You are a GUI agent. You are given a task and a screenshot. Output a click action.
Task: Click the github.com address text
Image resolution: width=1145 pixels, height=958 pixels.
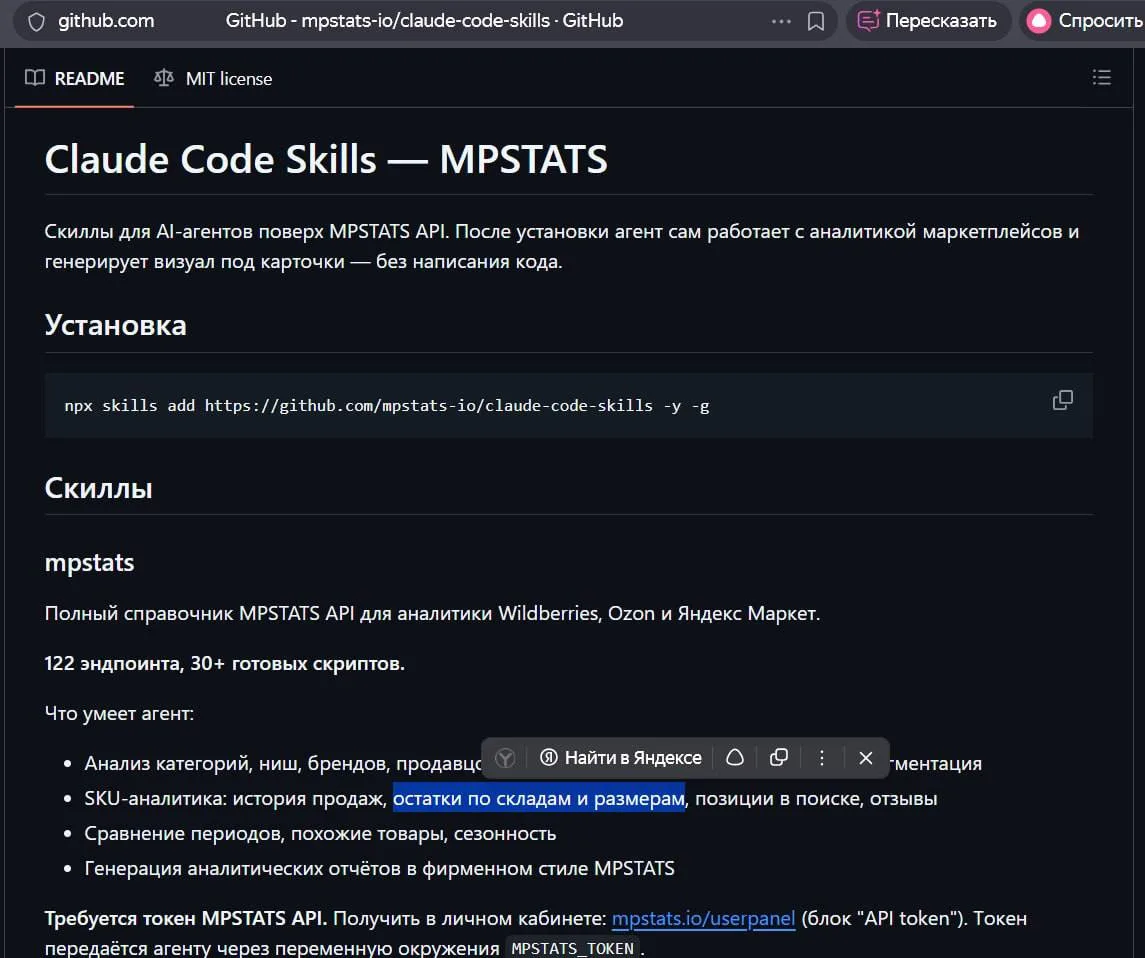[x=107, y=21]
